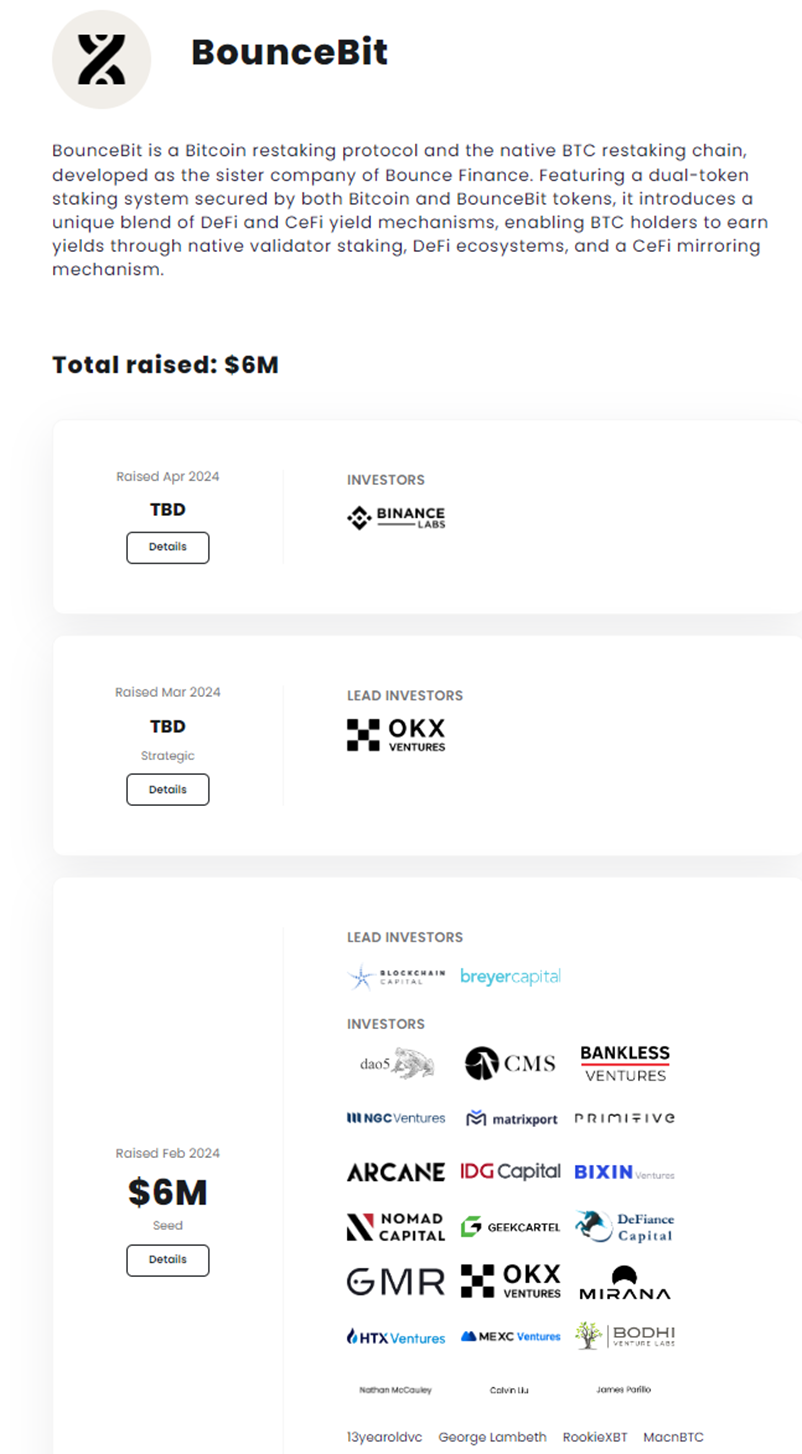Viewport: 802px width, 1454px height.
Task: Click the IDG Capital logo
Action: (x=510, y=1172)
